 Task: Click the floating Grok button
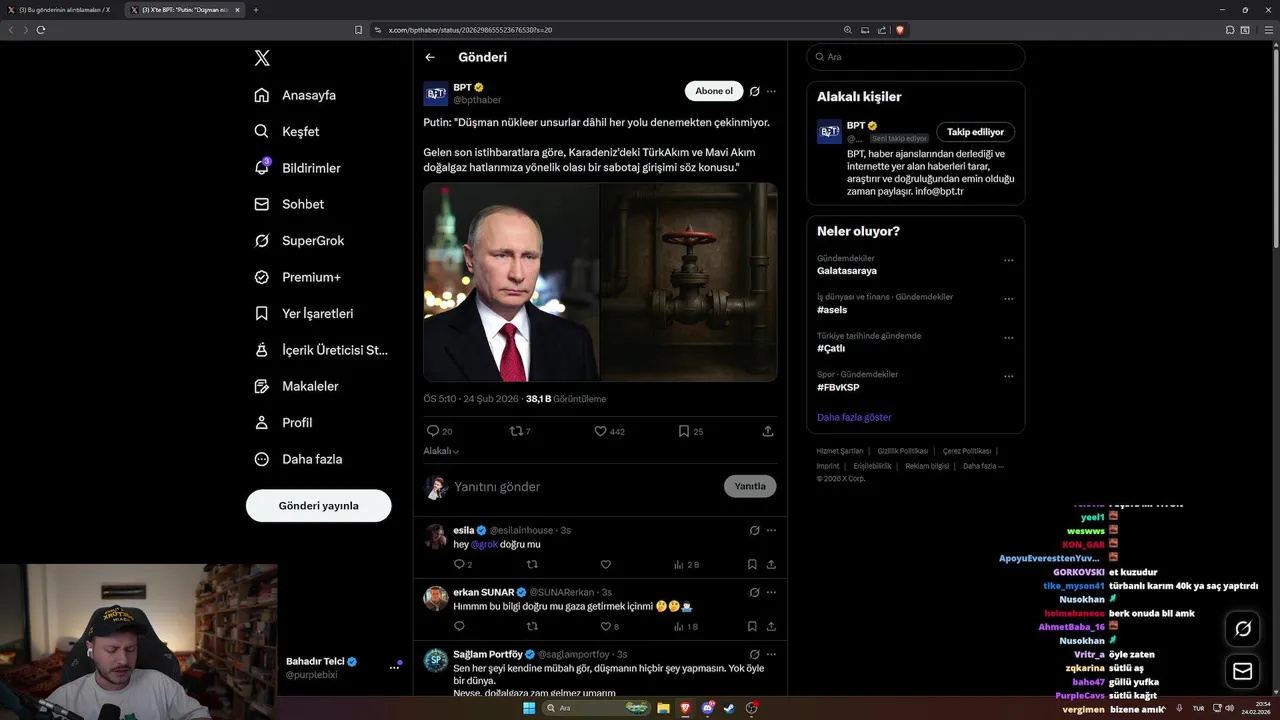pos(1243,629)
